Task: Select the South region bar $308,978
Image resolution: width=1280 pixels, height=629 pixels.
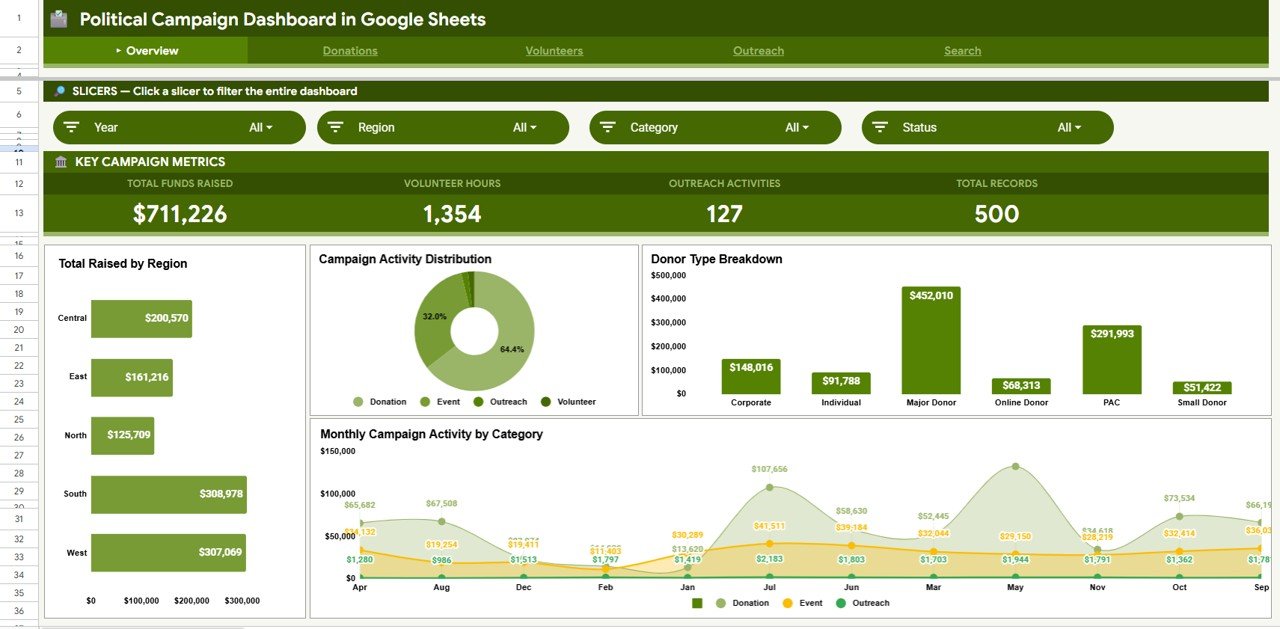Action: 168,494
